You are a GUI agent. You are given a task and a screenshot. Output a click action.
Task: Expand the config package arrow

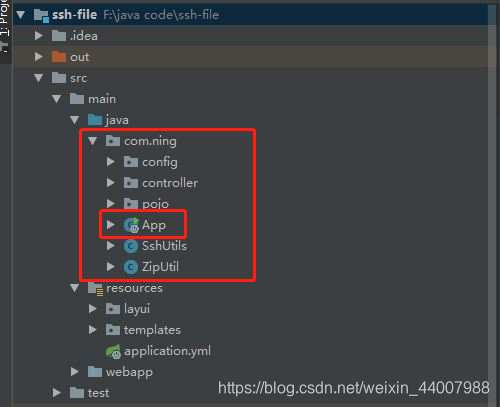click(111, 162)
